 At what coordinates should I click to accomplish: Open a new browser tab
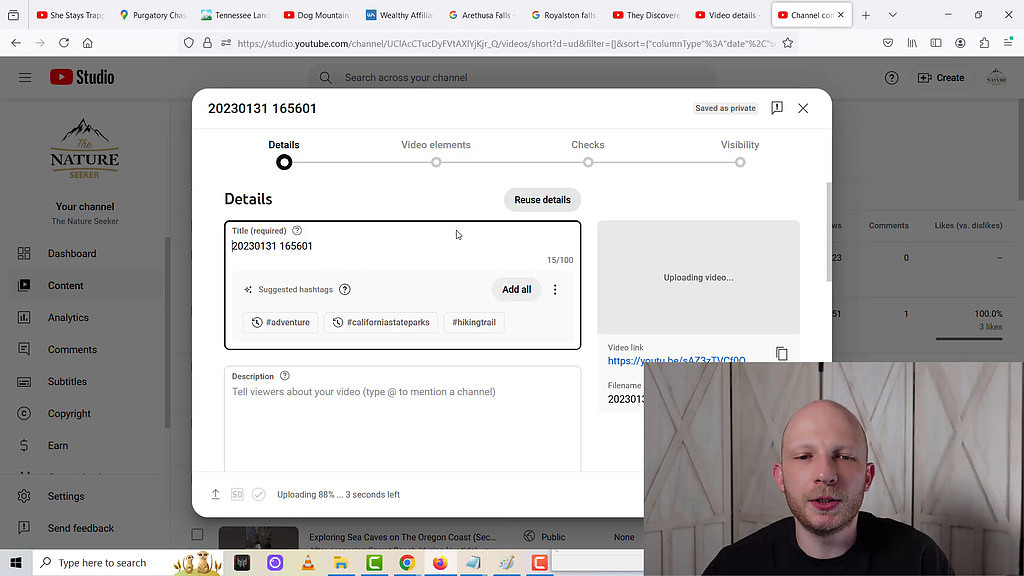(866, 15)
